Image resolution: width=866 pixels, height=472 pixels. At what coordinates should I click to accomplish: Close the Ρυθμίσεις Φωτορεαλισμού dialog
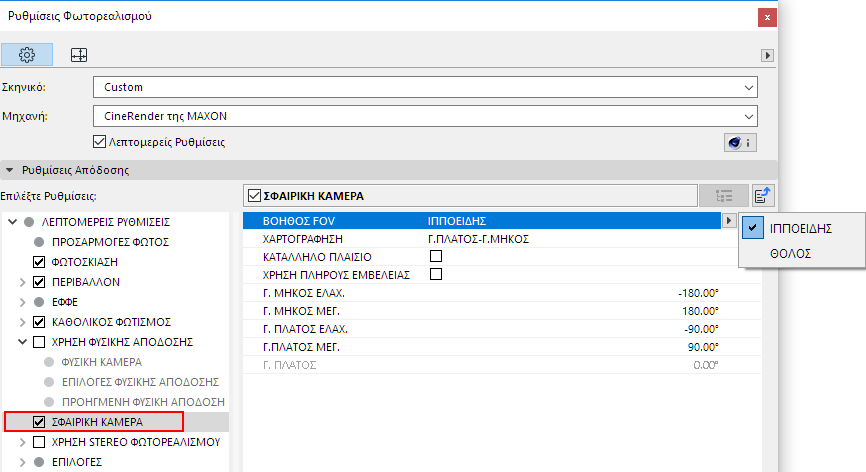click(767, 18)
